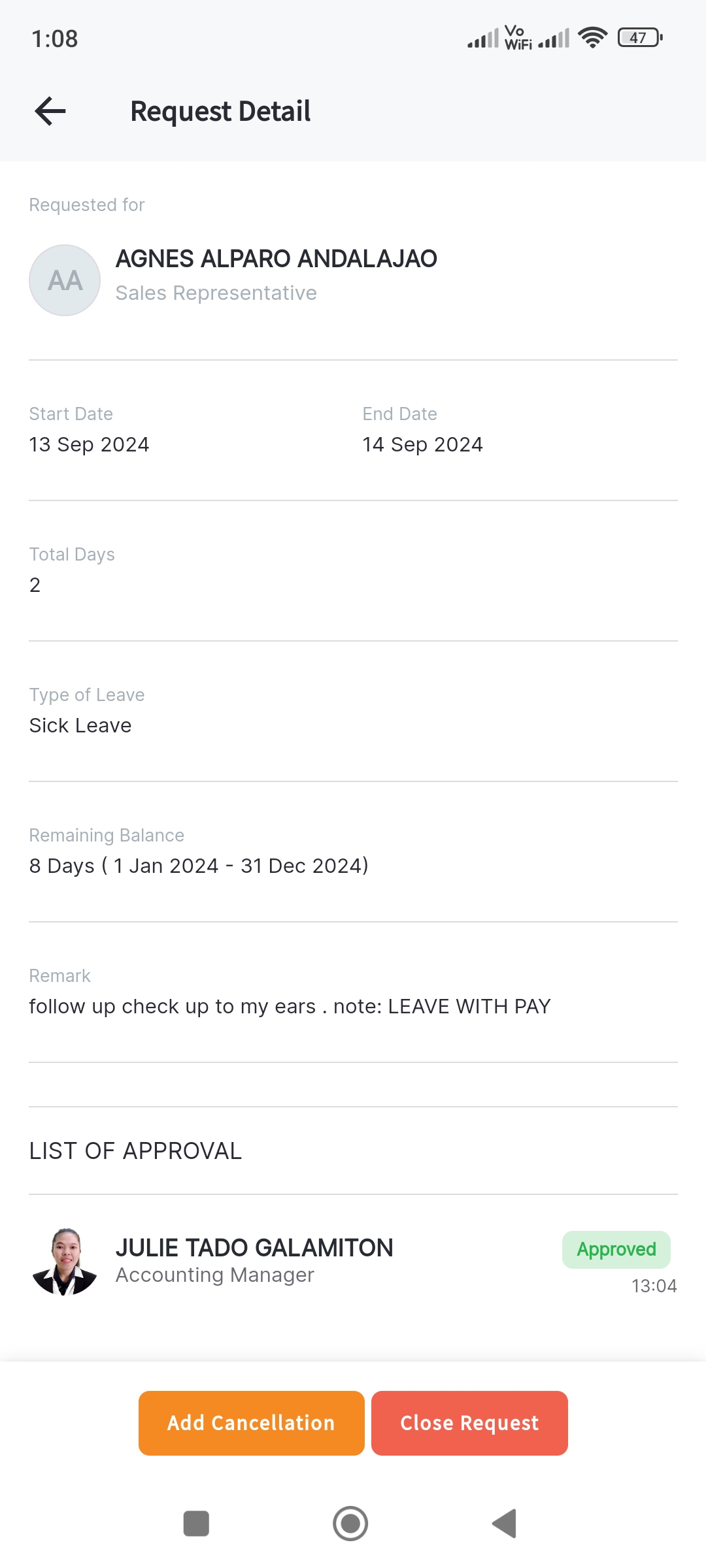Tap the Sick Leave type value
The image size is (706, 1568).
pos(80,725)
